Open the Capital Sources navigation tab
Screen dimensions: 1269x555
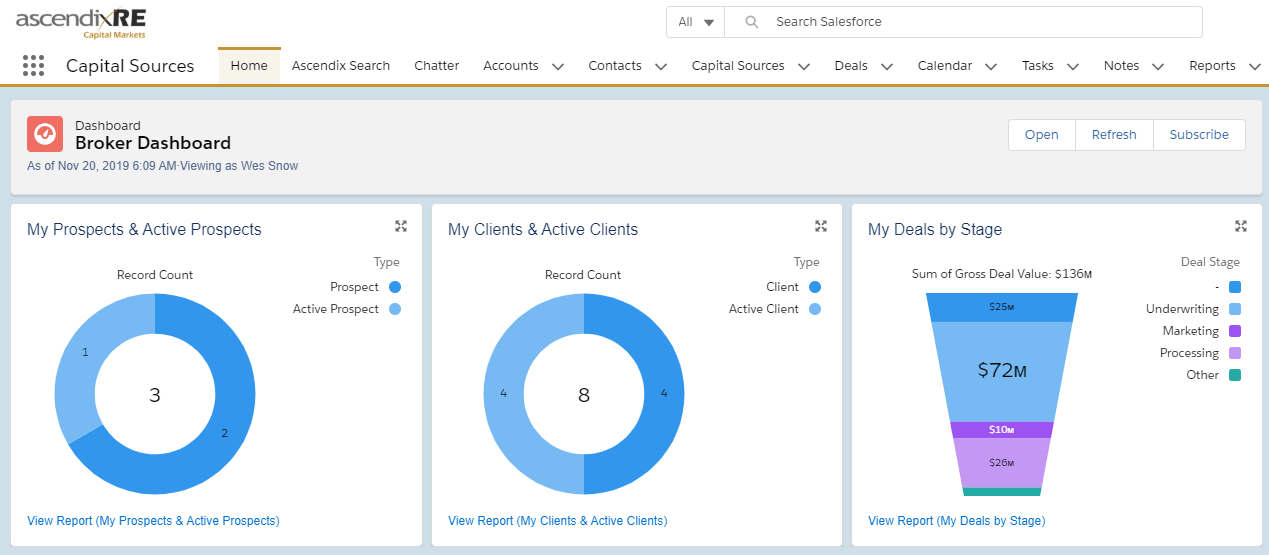(738, 66)
